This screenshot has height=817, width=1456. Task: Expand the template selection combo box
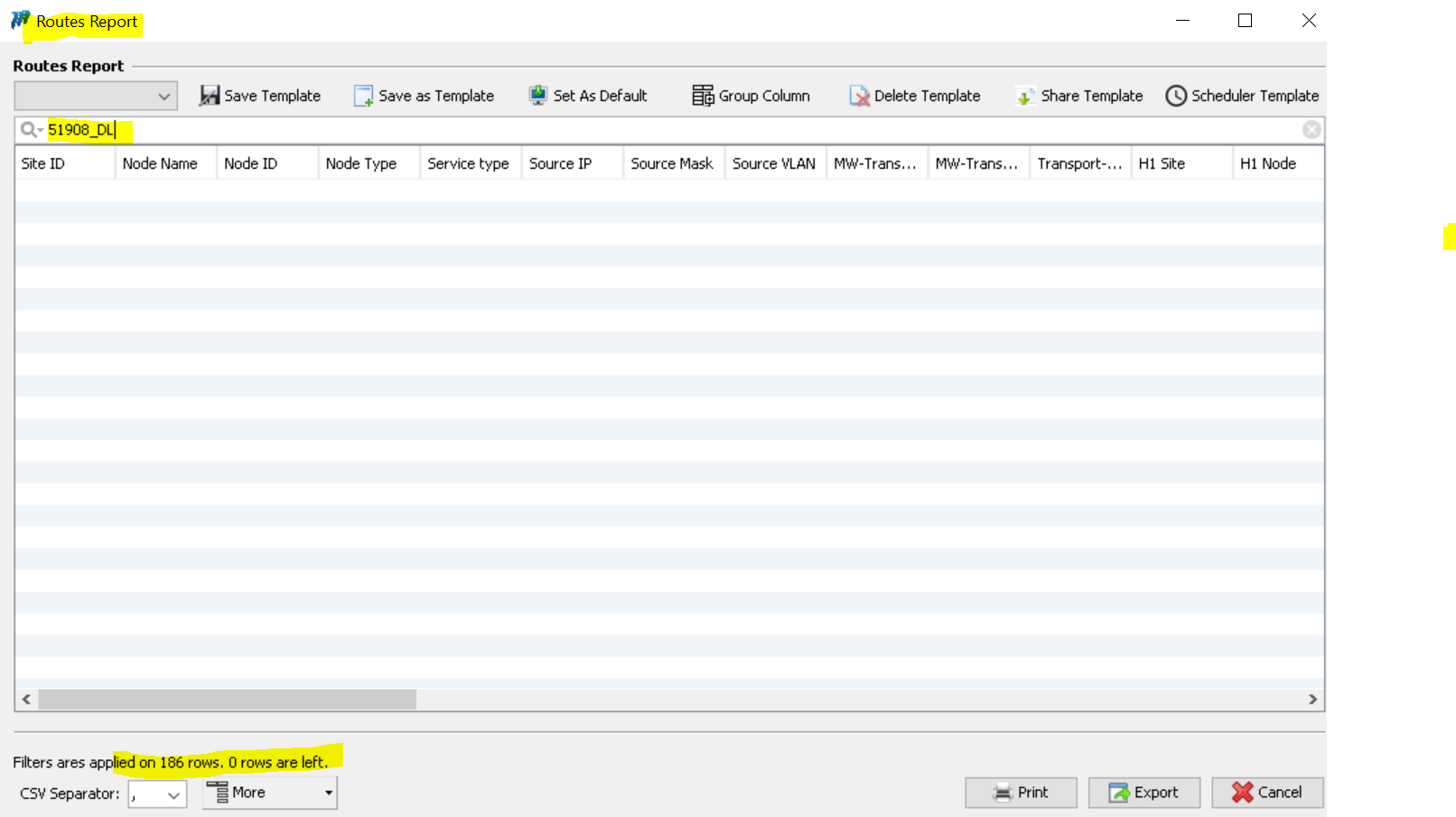pyautogui.click(x=163, y=96)
